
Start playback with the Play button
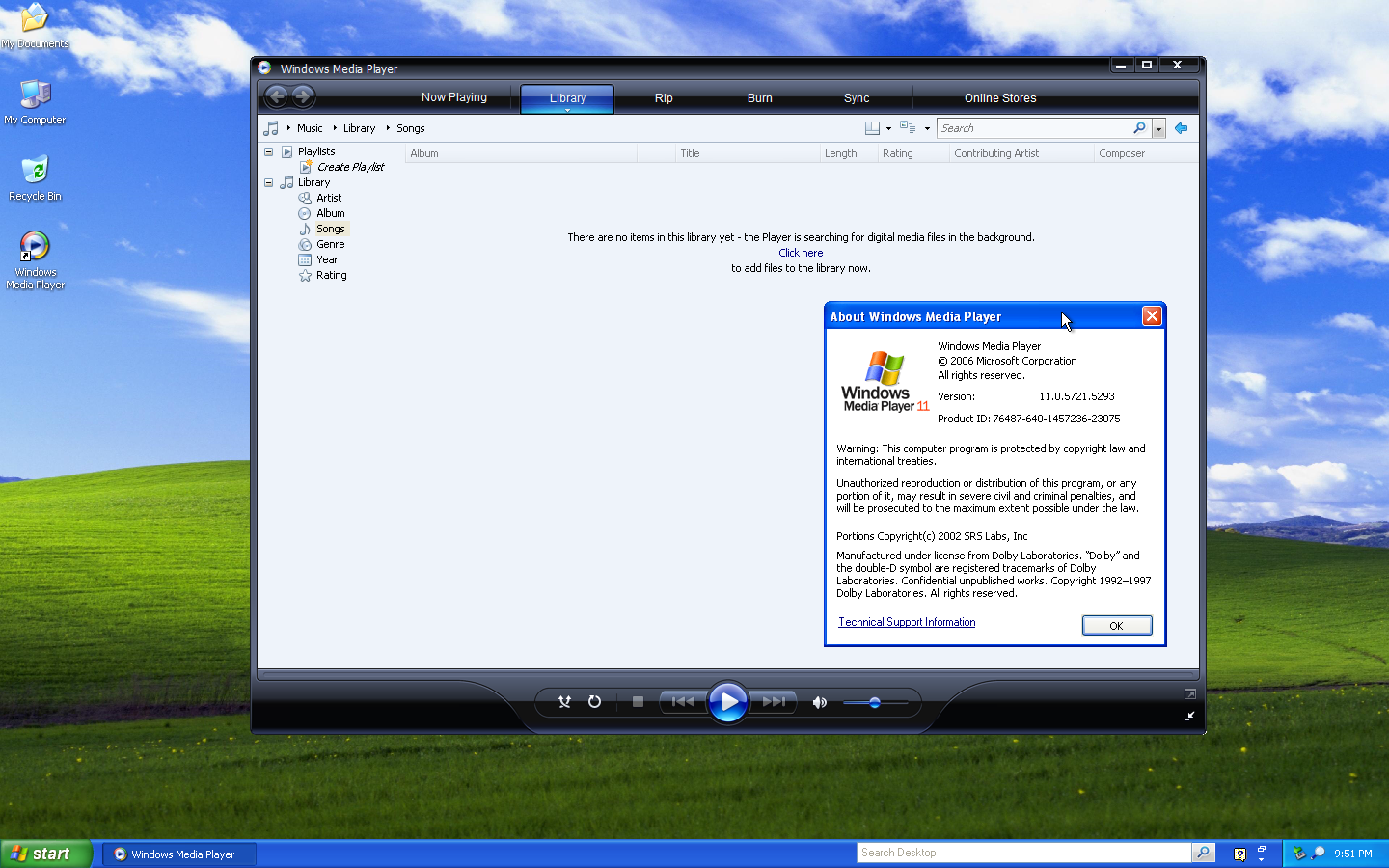(728, 702)
